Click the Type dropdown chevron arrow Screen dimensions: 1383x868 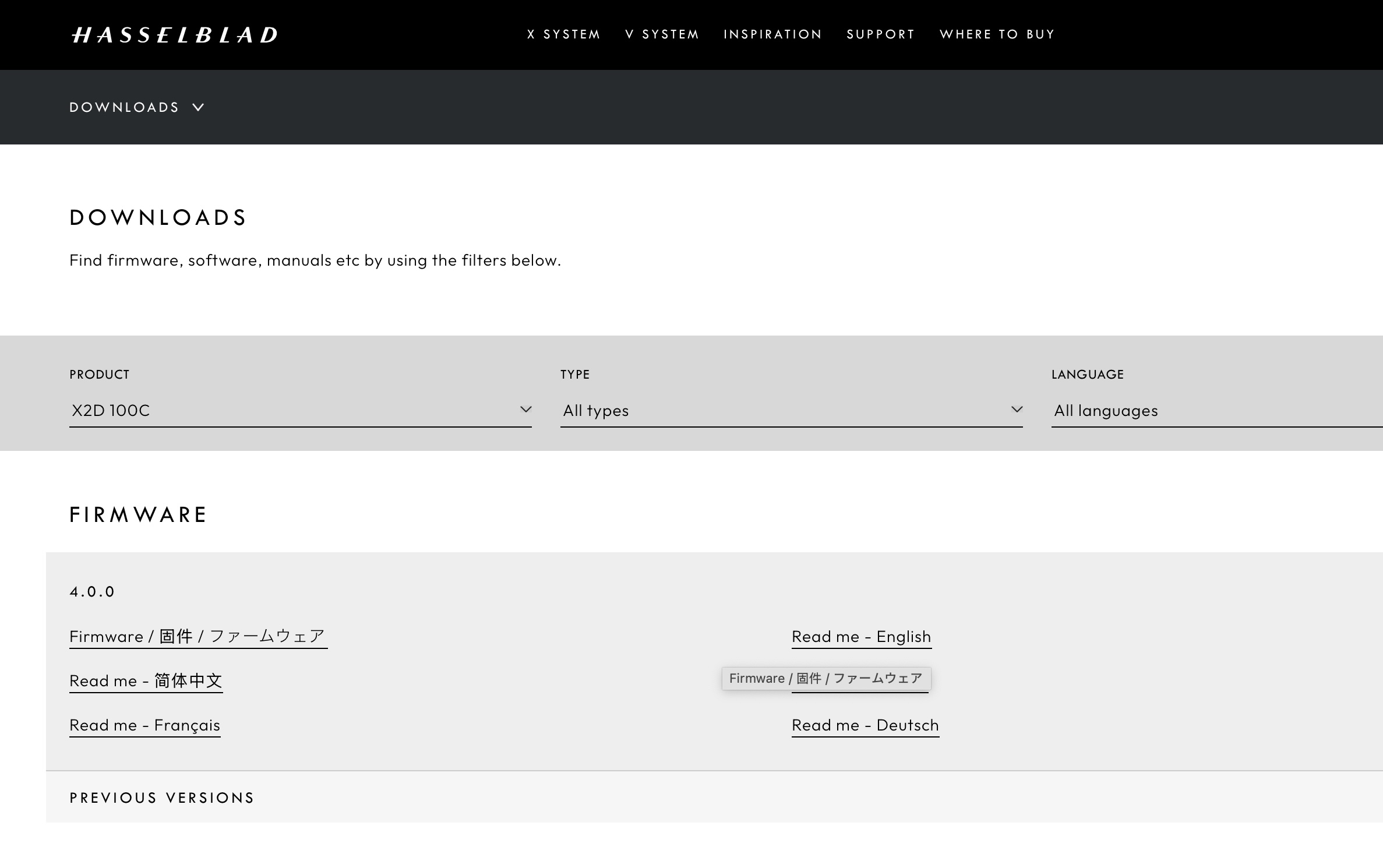[1017, 410]
